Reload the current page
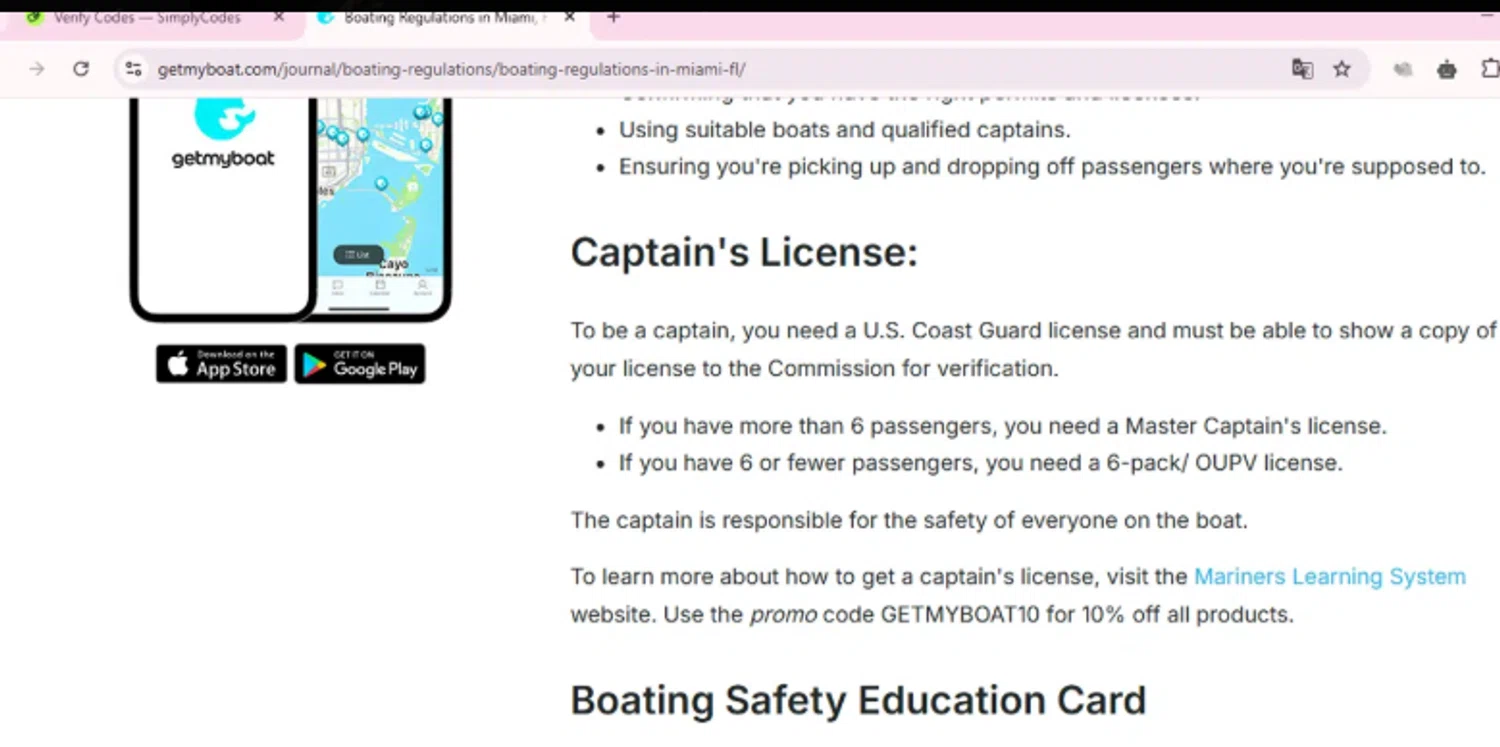The image size is (1500, 747). (81, 69)
